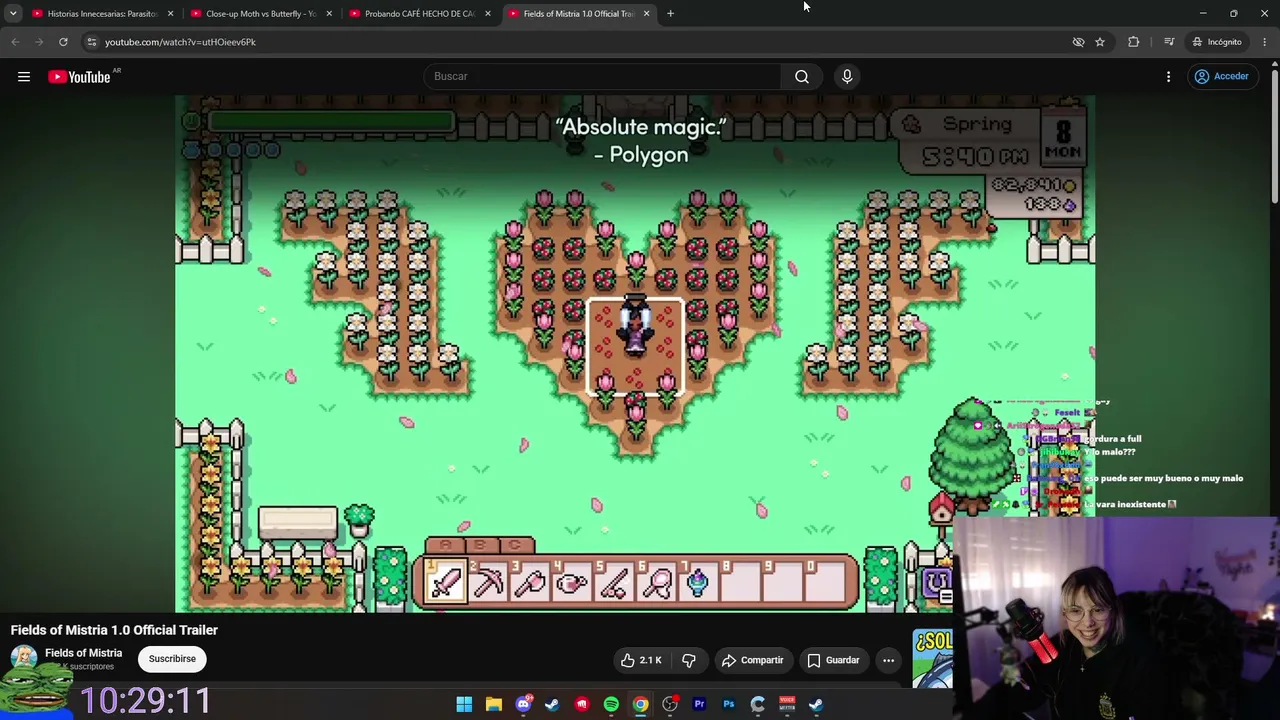
Task: Open more actions menu below video
Action: click(x=888, y=660)
